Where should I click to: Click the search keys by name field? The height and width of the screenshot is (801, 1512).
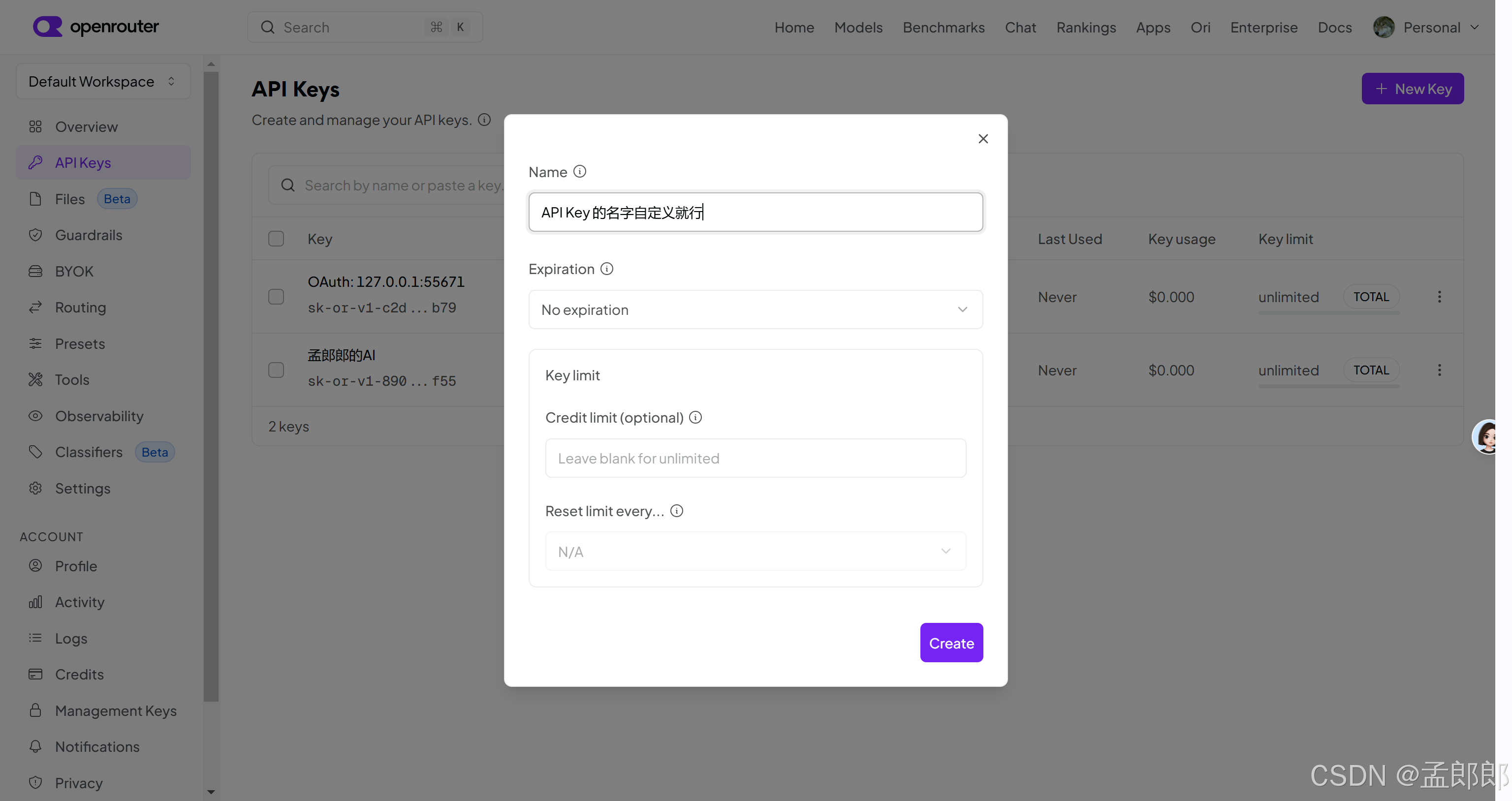[x=387, y=185]
